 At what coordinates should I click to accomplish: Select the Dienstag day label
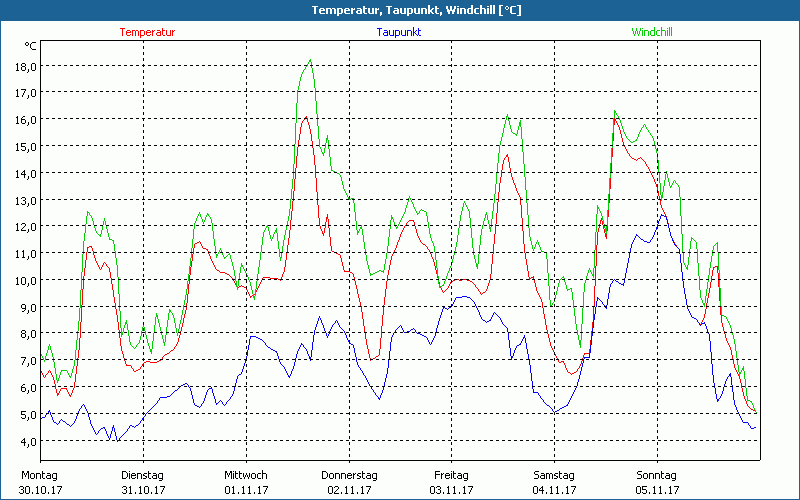pos(142,475)
